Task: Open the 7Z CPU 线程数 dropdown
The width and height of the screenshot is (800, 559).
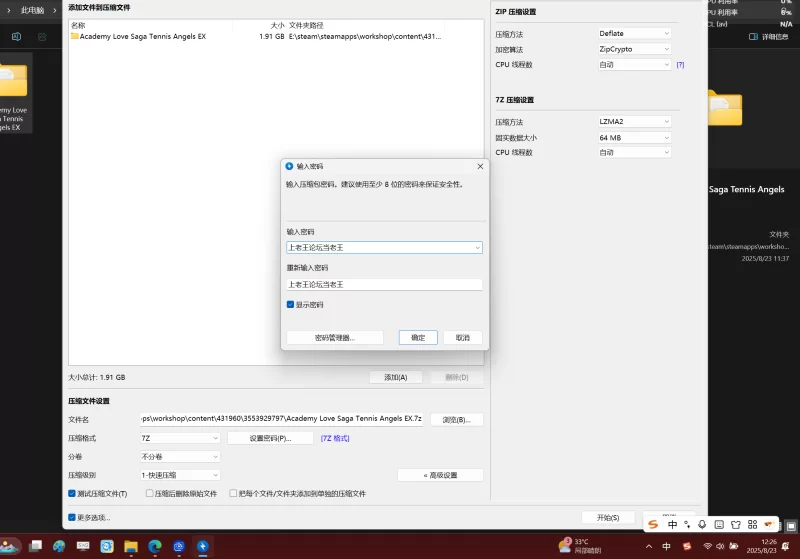Action: click(634, 153)
